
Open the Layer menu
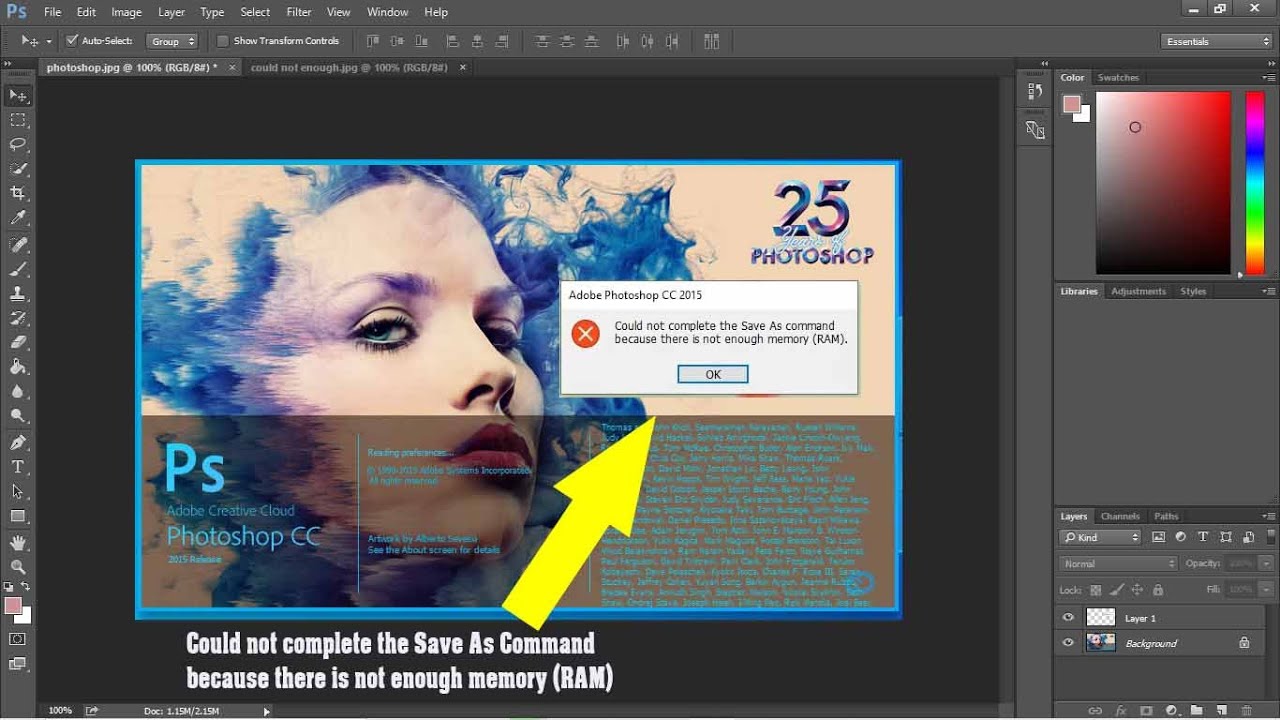tap(171, 12)
